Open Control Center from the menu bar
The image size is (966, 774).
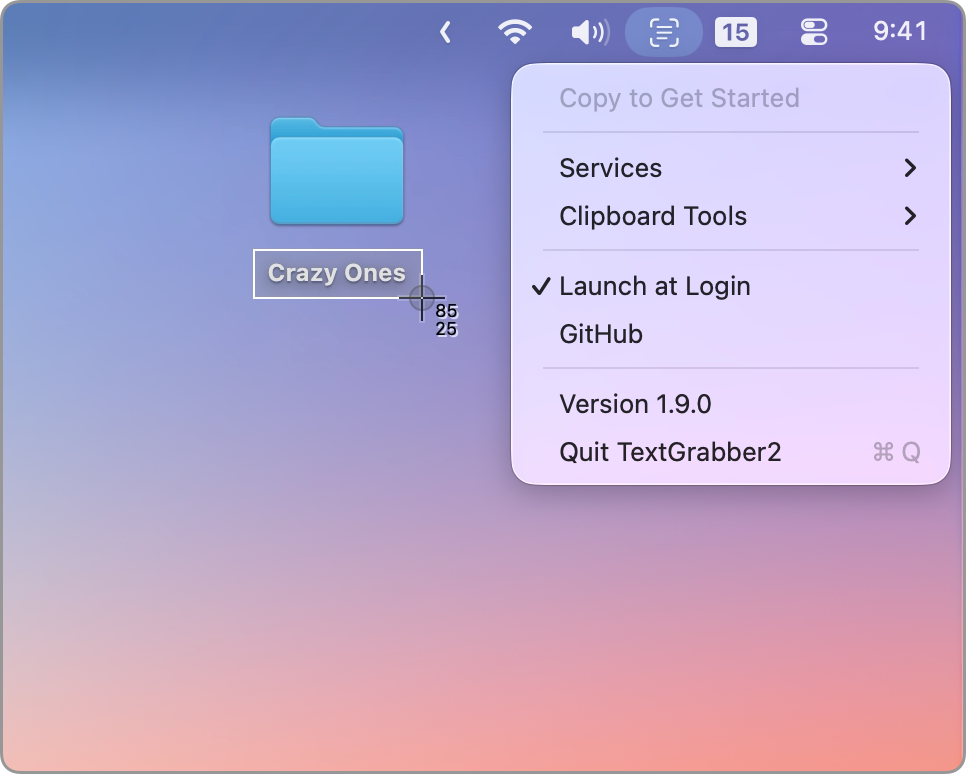813,31
